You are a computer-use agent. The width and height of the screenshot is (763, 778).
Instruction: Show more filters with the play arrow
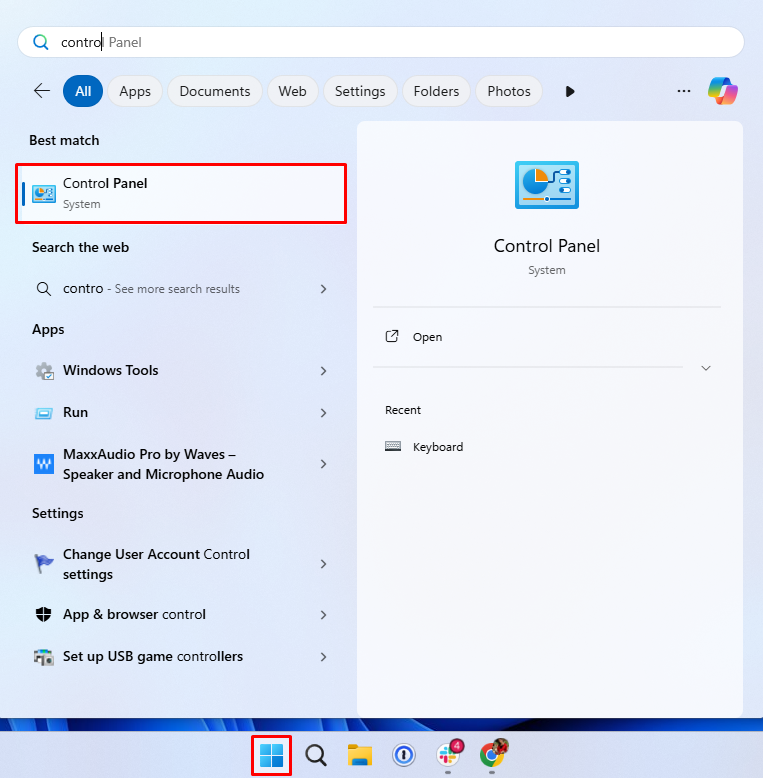click(x=570, y=91)
